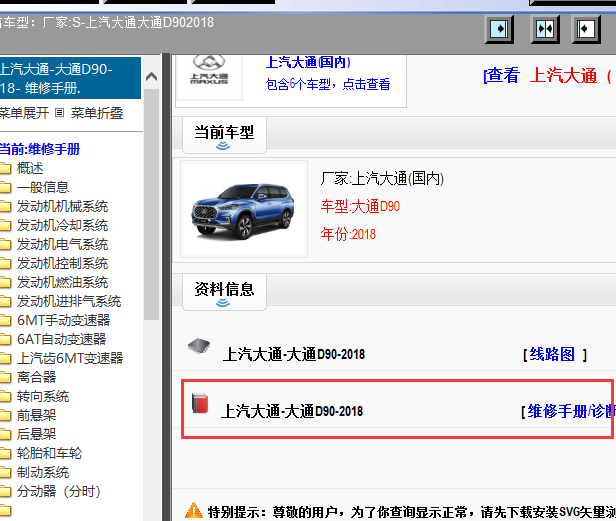Select the 上汽大通-大通D90-18-维修手册 header
Screen dimensions: 616x521
coord(70,78)
